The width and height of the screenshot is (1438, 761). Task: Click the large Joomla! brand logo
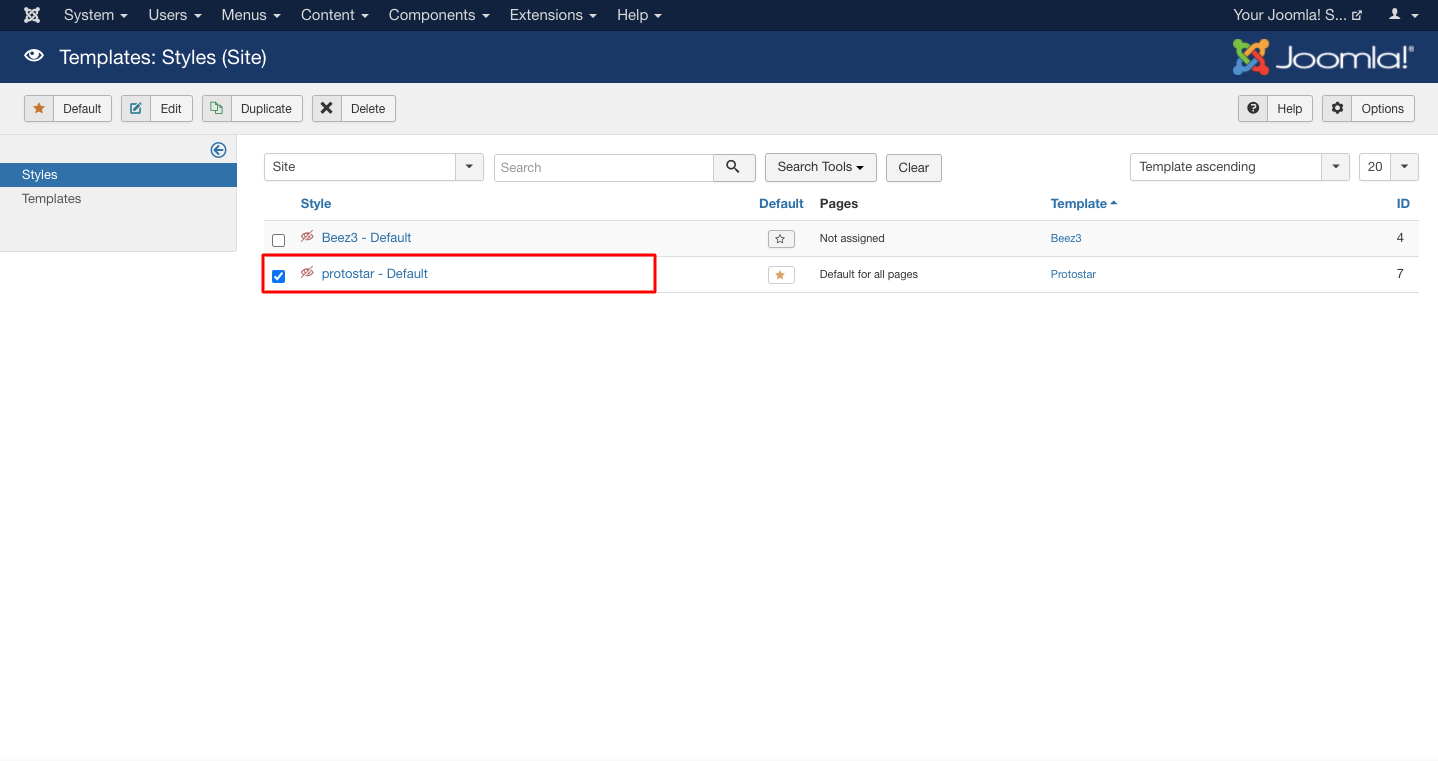pos(1323,57)
